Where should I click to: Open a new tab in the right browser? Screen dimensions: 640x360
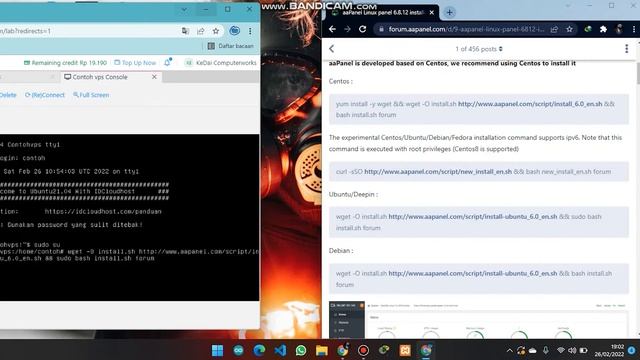click(449, 13)
